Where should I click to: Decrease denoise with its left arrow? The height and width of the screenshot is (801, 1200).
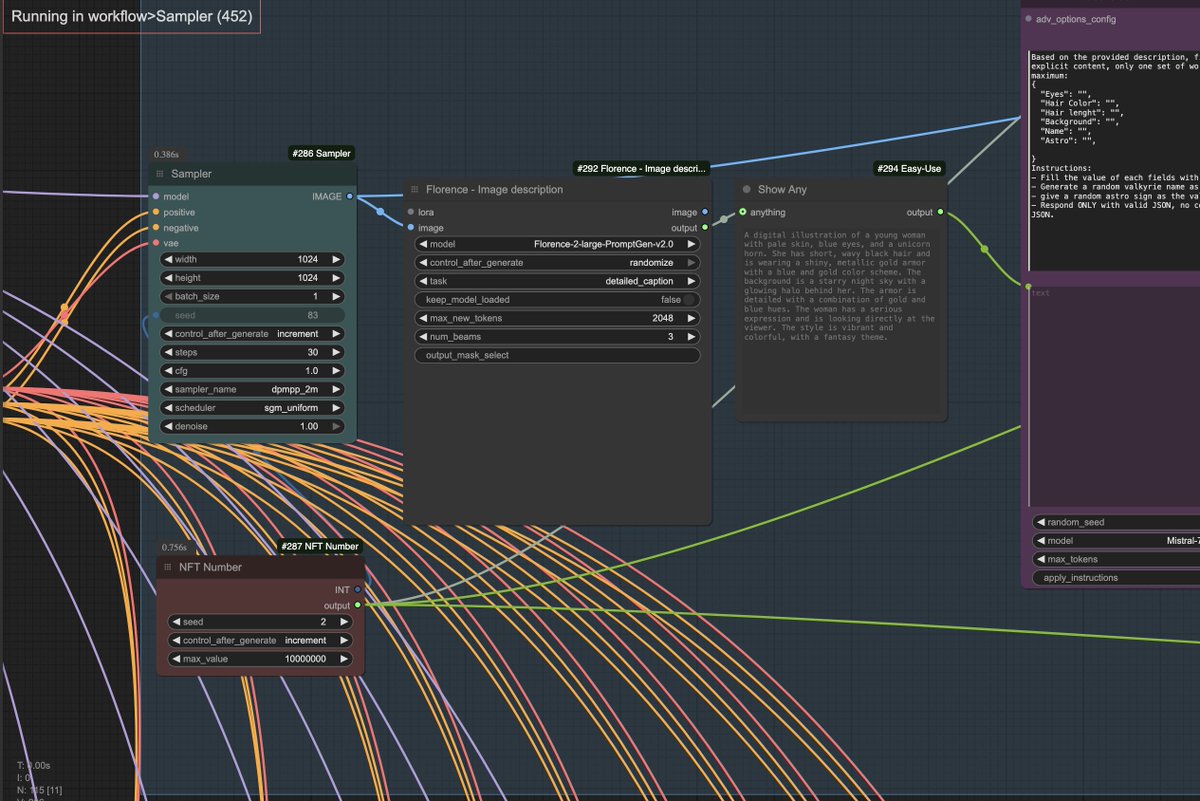[167, 426]
